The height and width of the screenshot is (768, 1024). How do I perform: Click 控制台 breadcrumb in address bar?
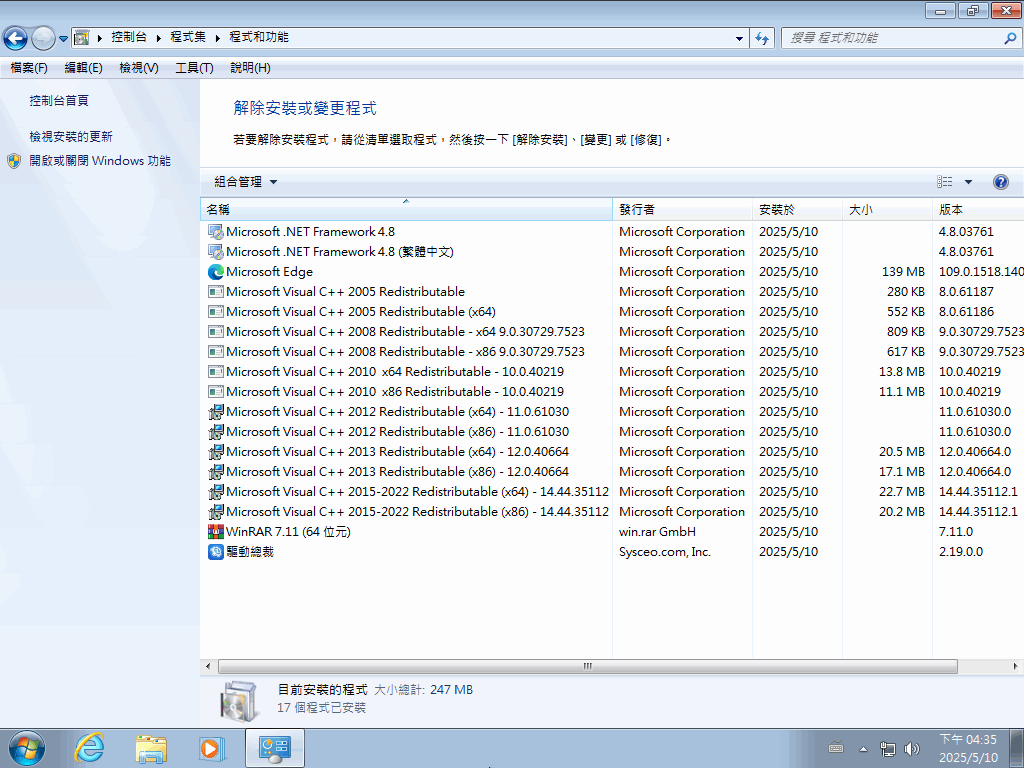pyautogui.click(x=129, y=37)
